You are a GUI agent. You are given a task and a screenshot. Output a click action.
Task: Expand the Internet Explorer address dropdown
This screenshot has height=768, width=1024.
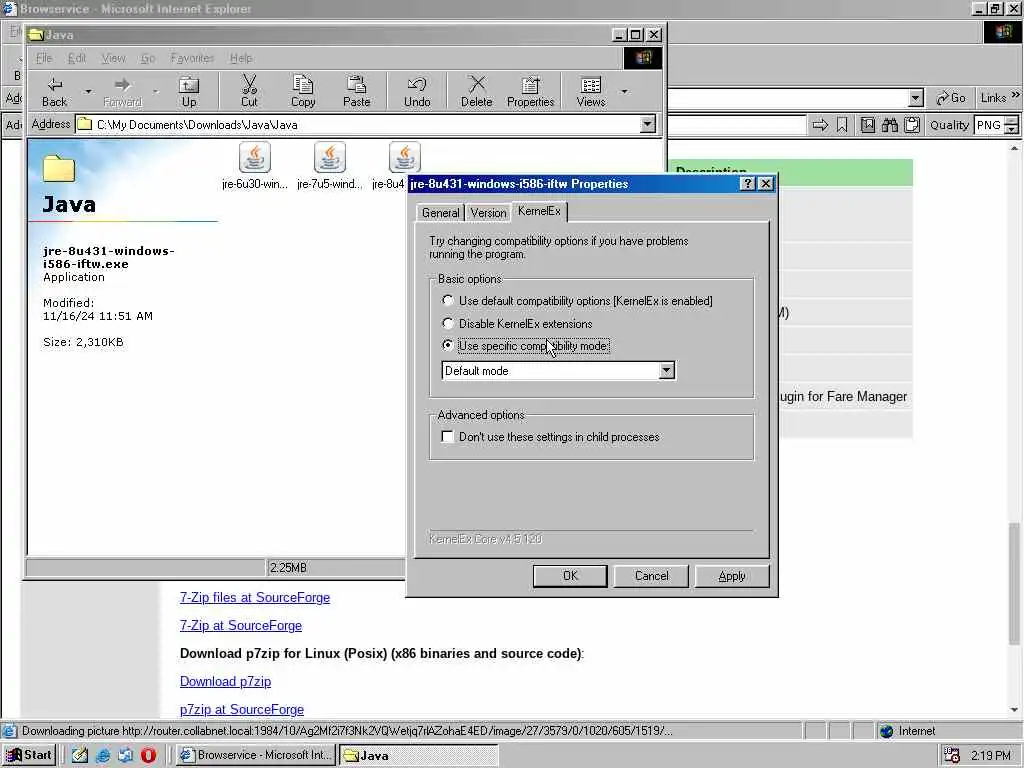(x=916, y=98)
